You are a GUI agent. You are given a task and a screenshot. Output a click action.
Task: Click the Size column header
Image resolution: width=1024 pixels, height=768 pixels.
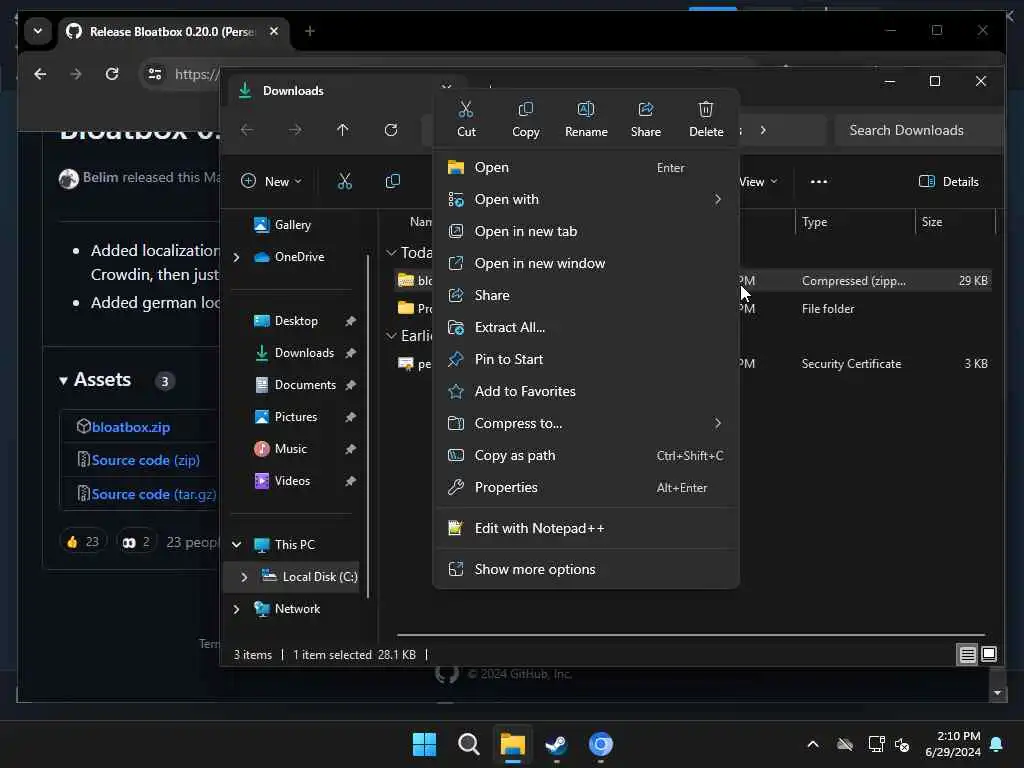pyautogui.click(x=955, y=222)
